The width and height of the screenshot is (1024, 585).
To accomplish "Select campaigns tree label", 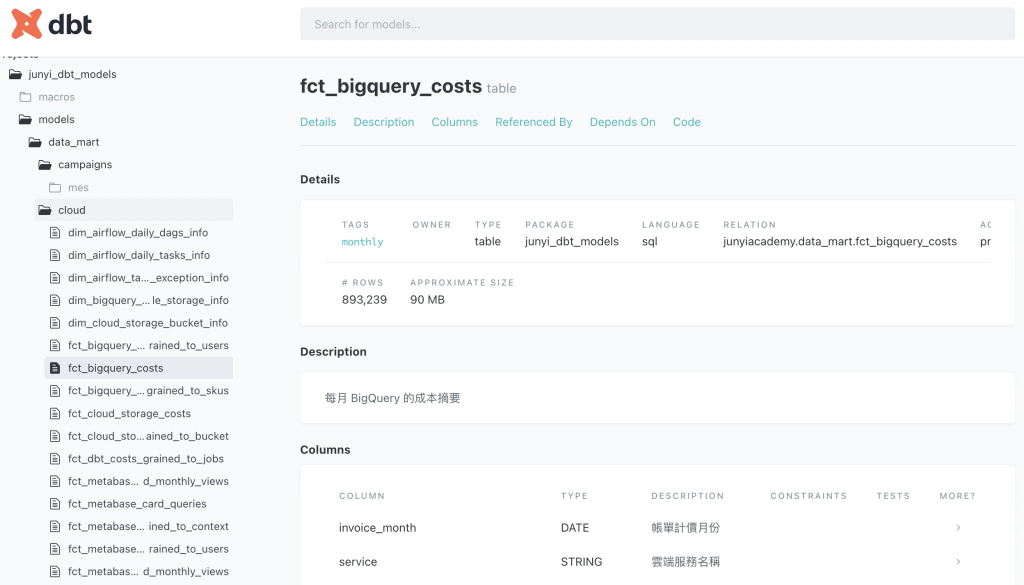I will 85,165.
